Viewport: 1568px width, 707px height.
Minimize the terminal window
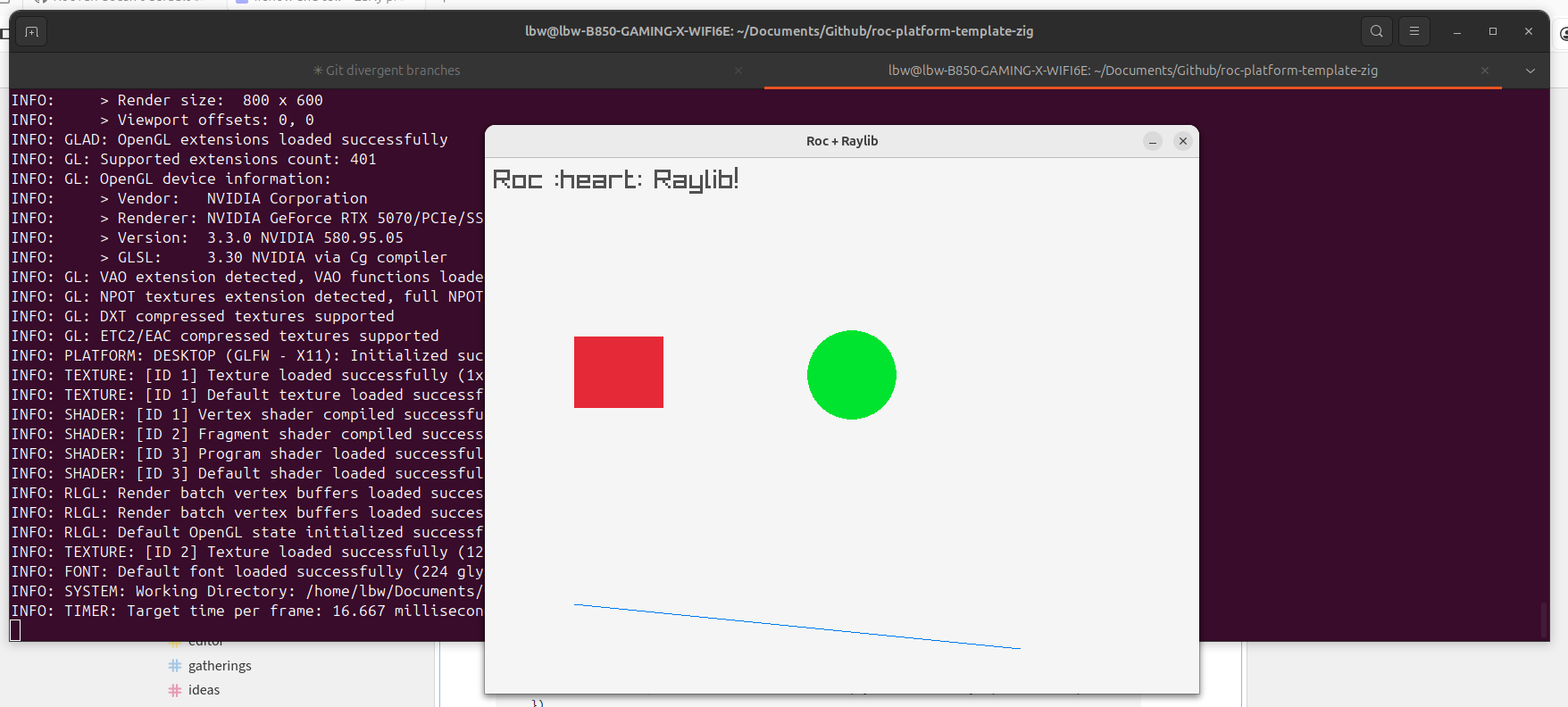point(1457,31)
